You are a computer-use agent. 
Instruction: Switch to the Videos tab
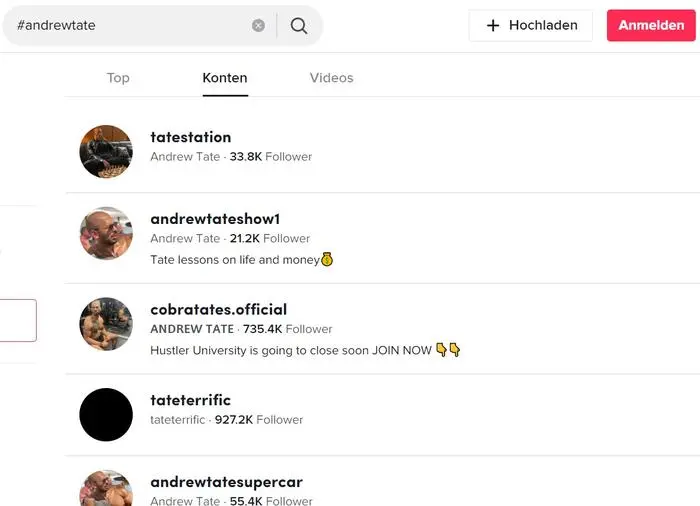(332, 78)
